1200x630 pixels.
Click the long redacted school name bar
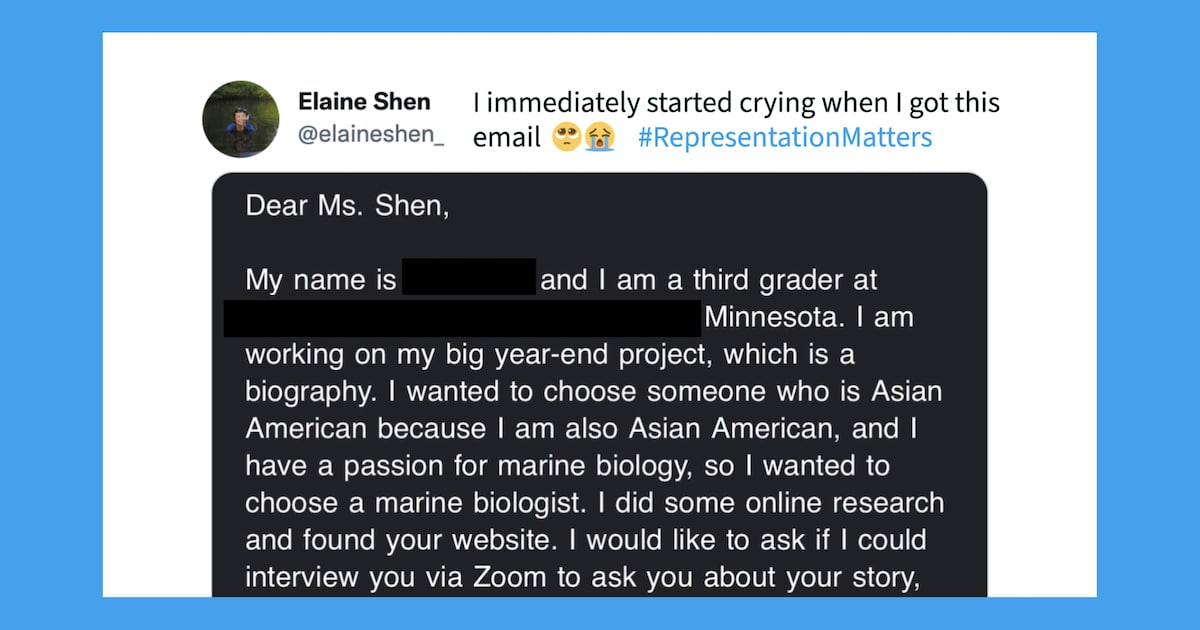click(462, 319)
